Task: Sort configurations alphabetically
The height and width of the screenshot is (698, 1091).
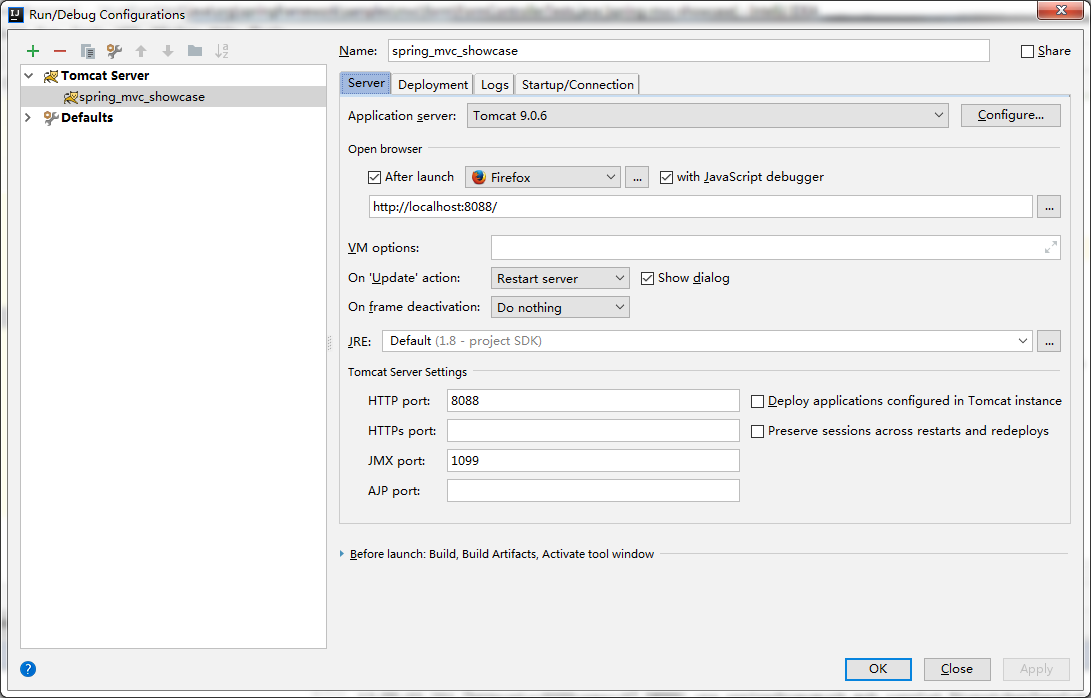Action: click(x=222, y=51)
